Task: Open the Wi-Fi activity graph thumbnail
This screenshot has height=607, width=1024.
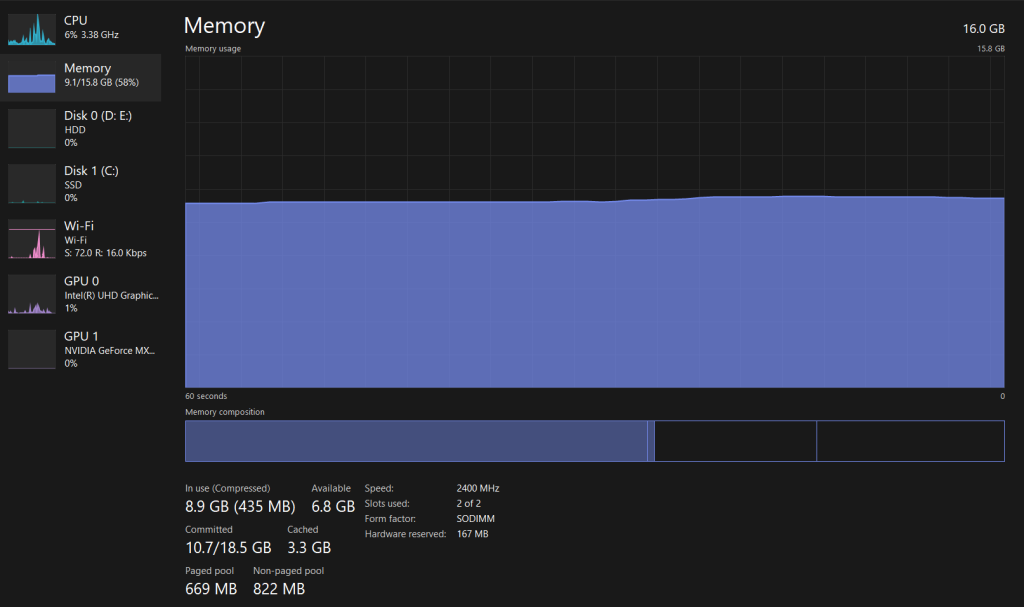Action: click(x=31, y=239)
